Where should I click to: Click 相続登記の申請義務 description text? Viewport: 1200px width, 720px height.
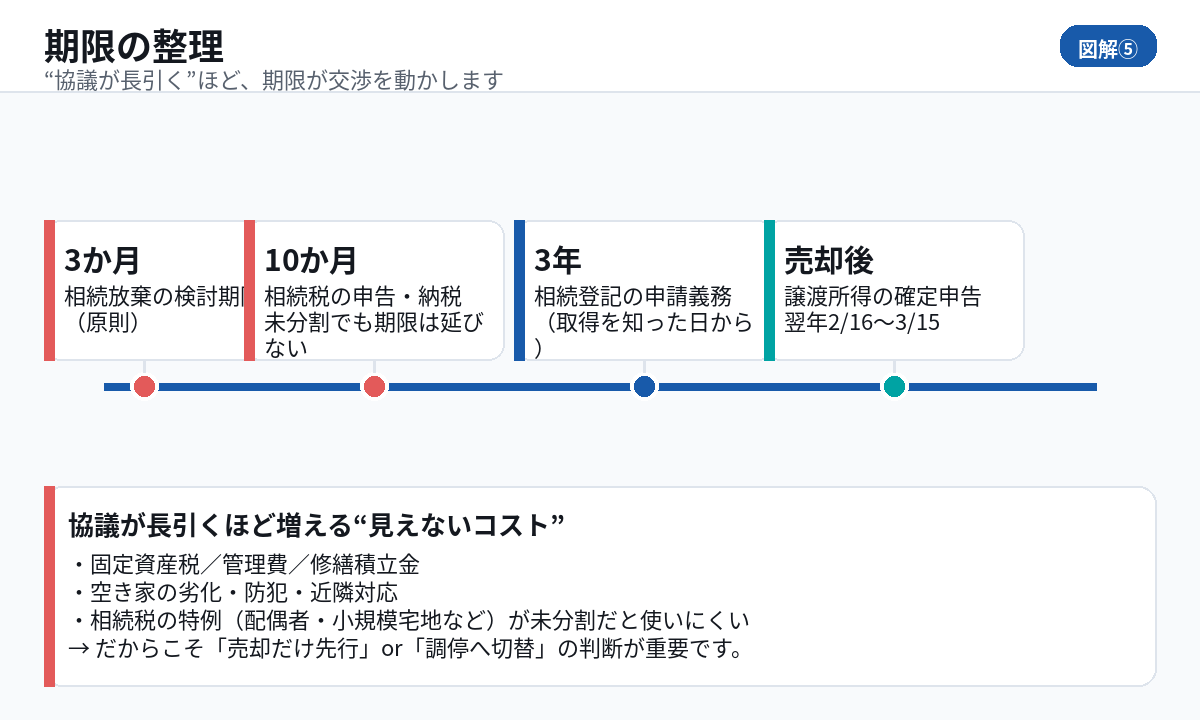point(633,297)
